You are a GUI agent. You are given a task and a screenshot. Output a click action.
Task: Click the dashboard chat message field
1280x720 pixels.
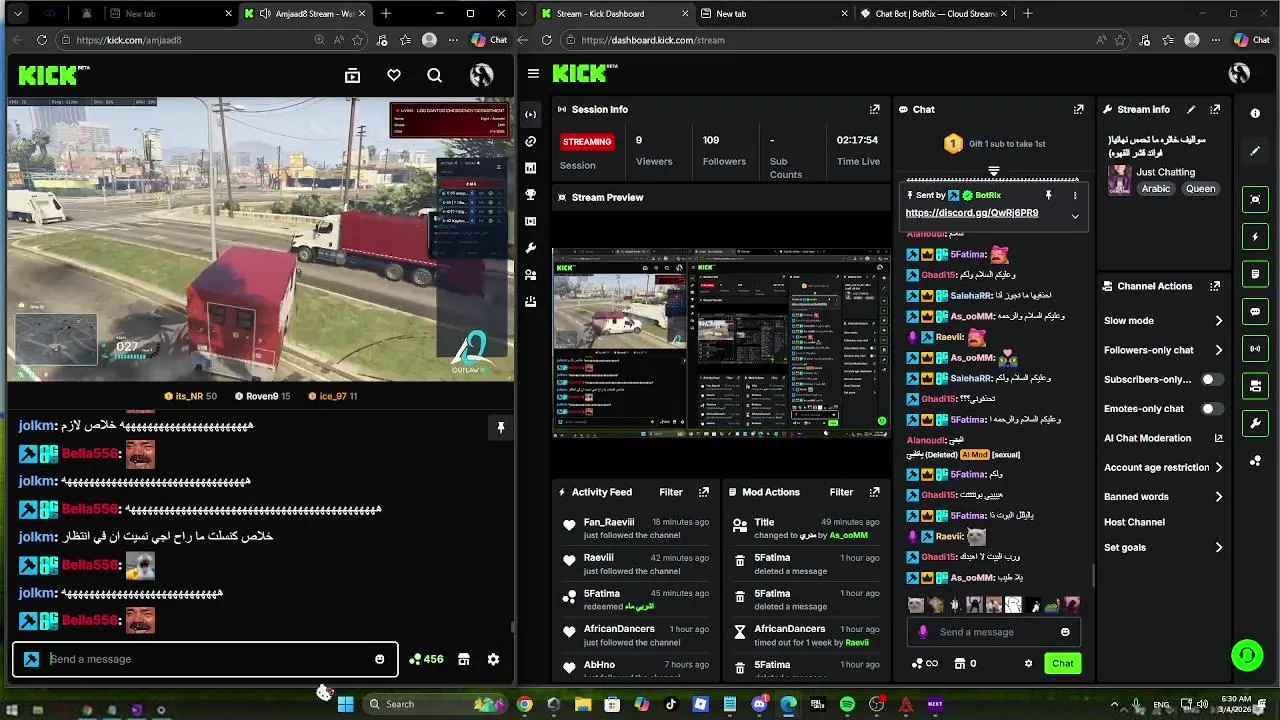tap(992, 632)
